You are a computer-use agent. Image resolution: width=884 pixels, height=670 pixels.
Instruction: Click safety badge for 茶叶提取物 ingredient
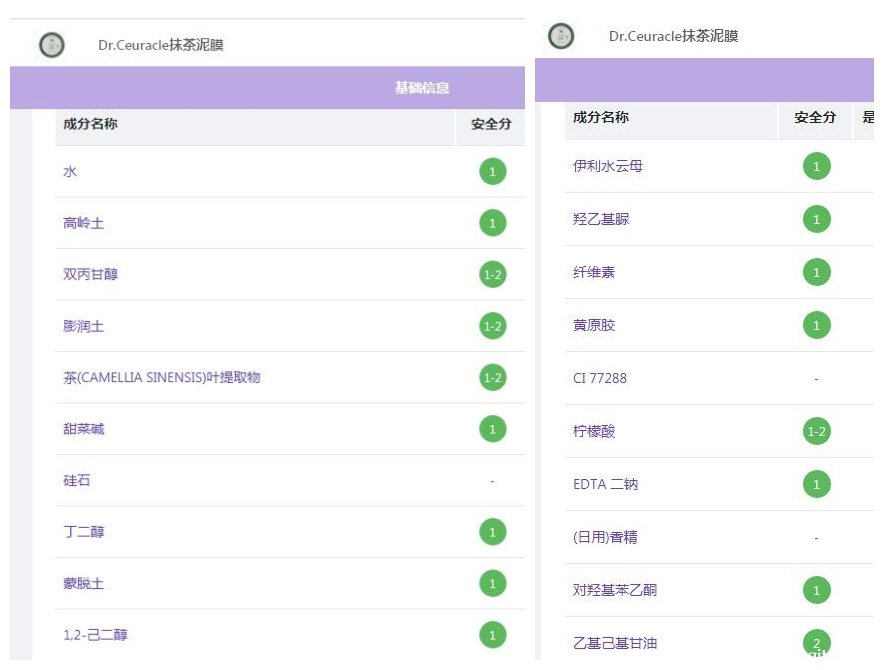point(492,377)
